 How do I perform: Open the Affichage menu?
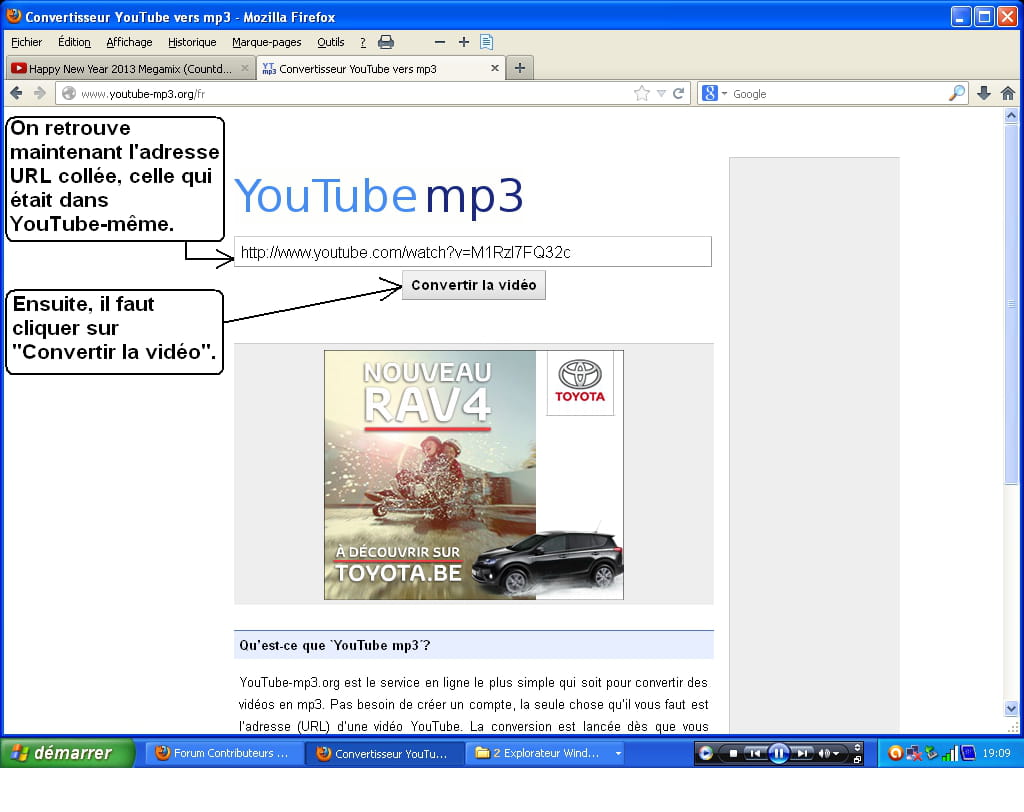129,42
